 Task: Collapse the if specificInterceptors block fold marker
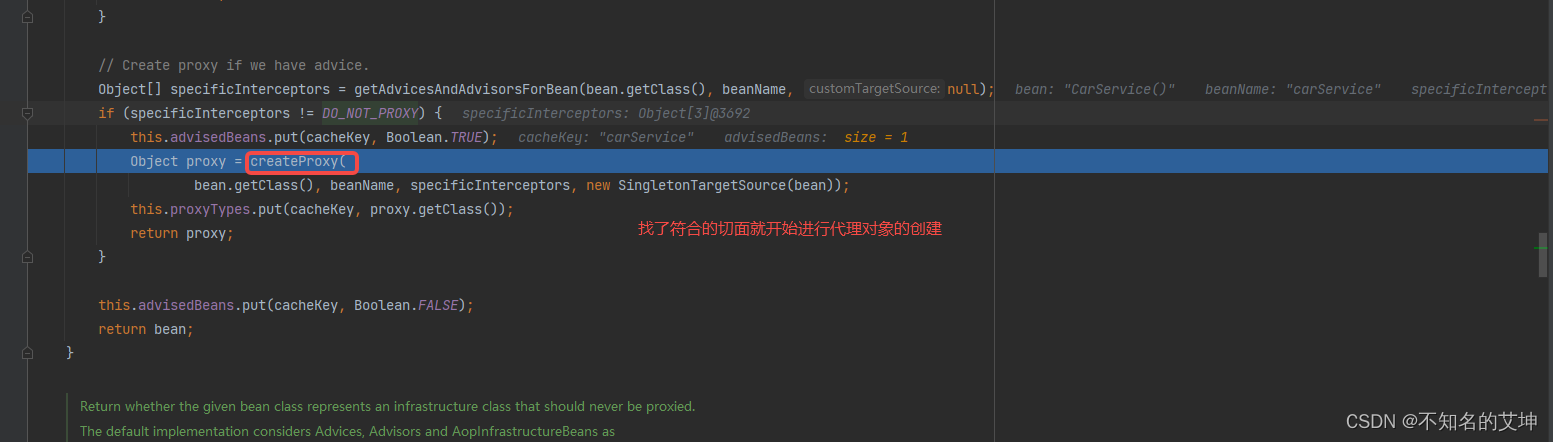coord(27,113)
